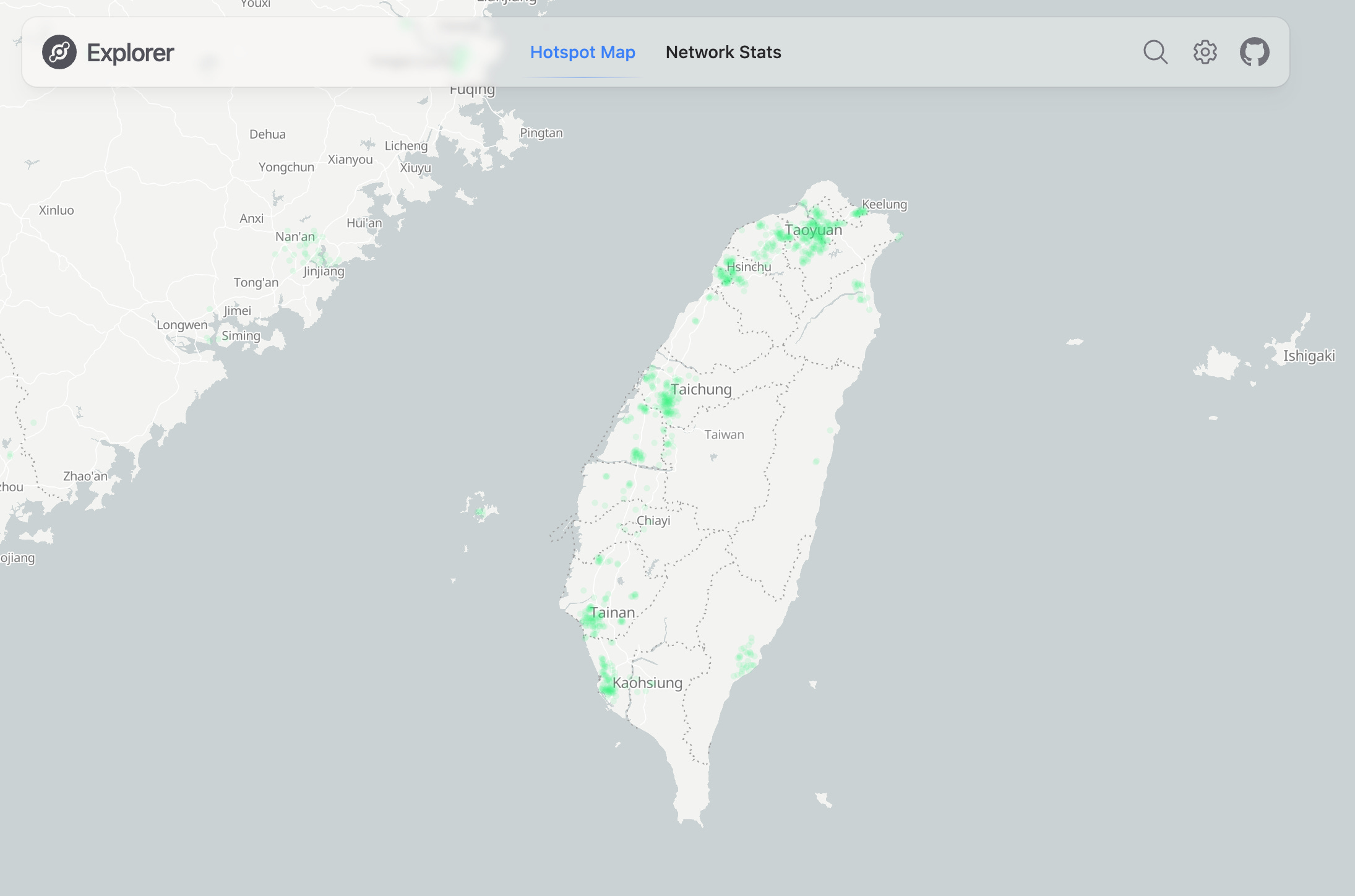Image resolution: width=1355 pixels, height=896 pixels.
Task: Select the dense hotspot cluster in Taichung
Action: click(667, 401)
